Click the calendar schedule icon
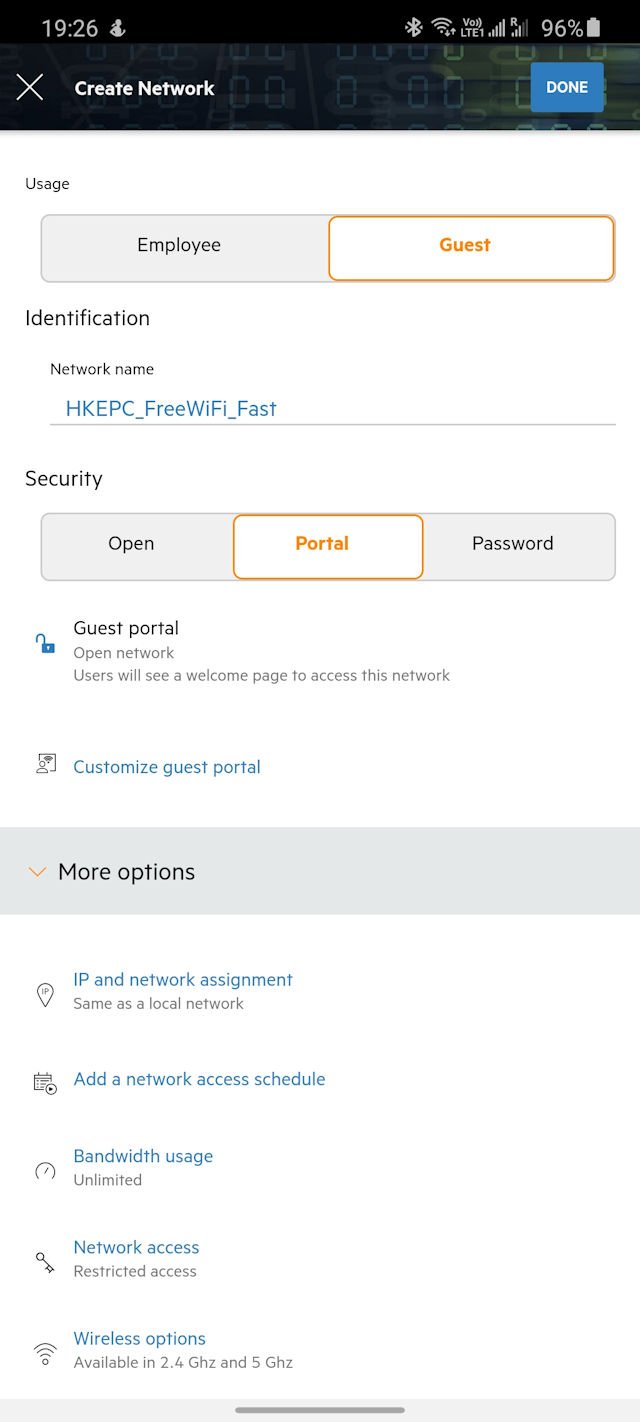 pyautogui.click(x=45, y=1081)
